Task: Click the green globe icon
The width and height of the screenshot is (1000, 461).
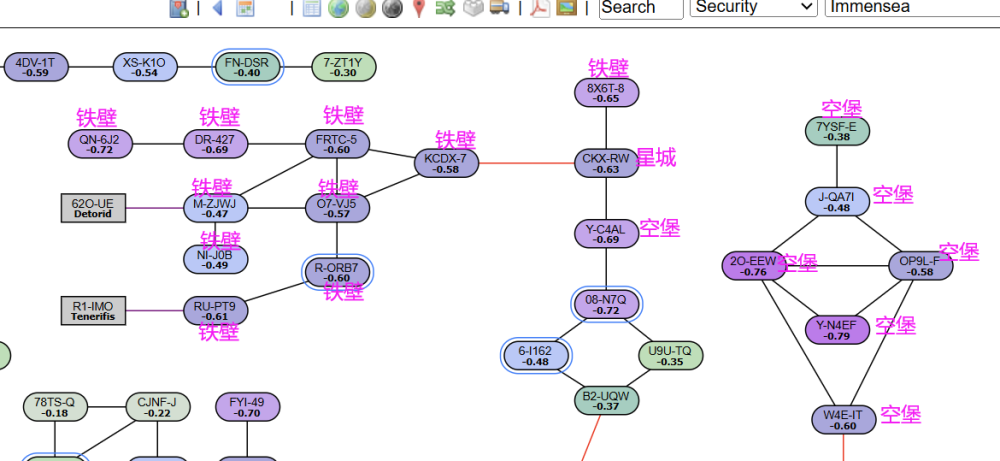Action: [338, 8]
